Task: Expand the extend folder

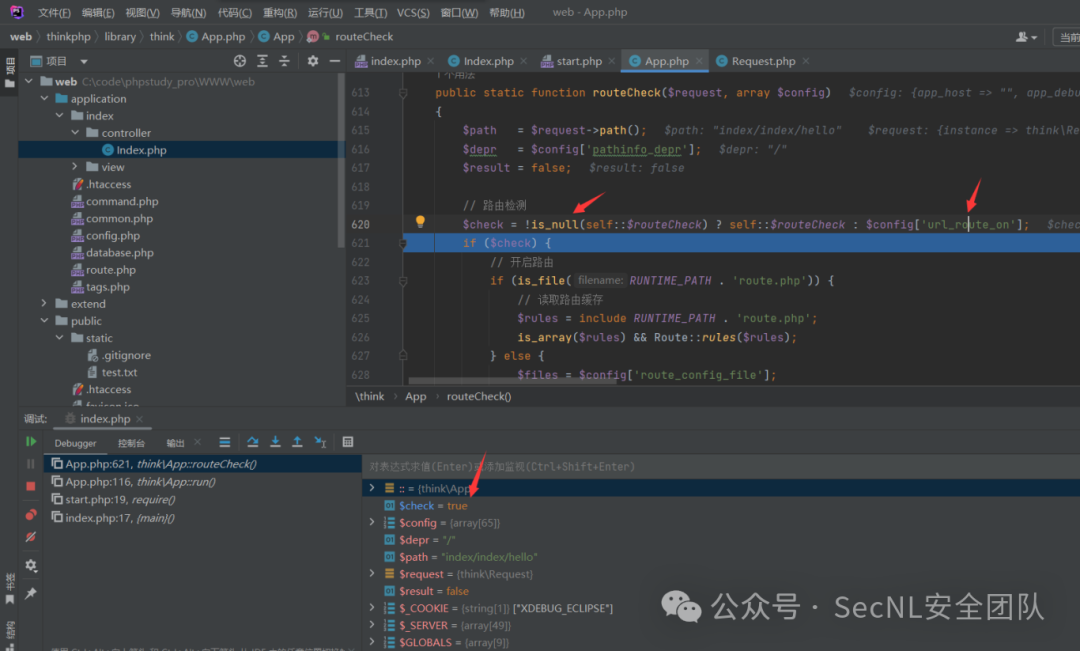Action: tap(44, 303)
